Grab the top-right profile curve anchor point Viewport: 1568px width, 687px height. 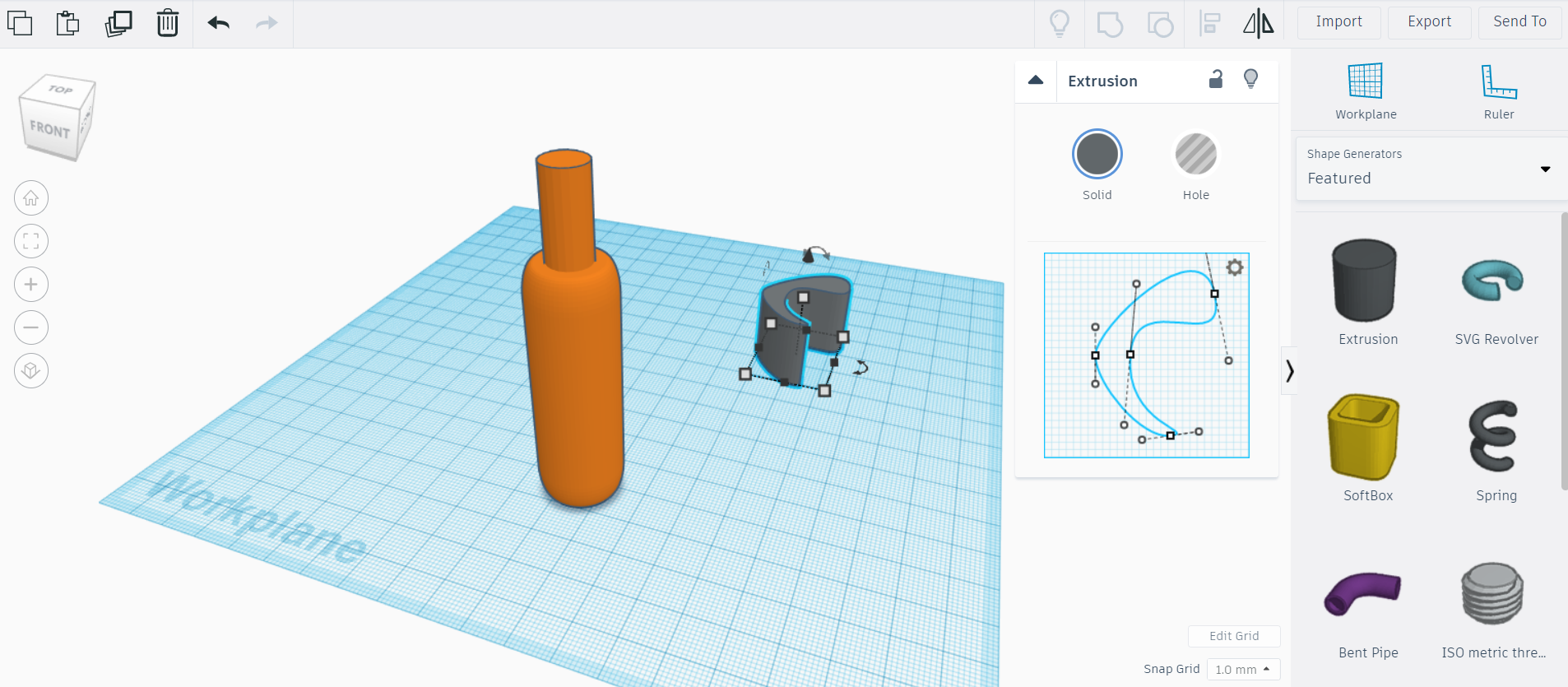click(1214, 294)
